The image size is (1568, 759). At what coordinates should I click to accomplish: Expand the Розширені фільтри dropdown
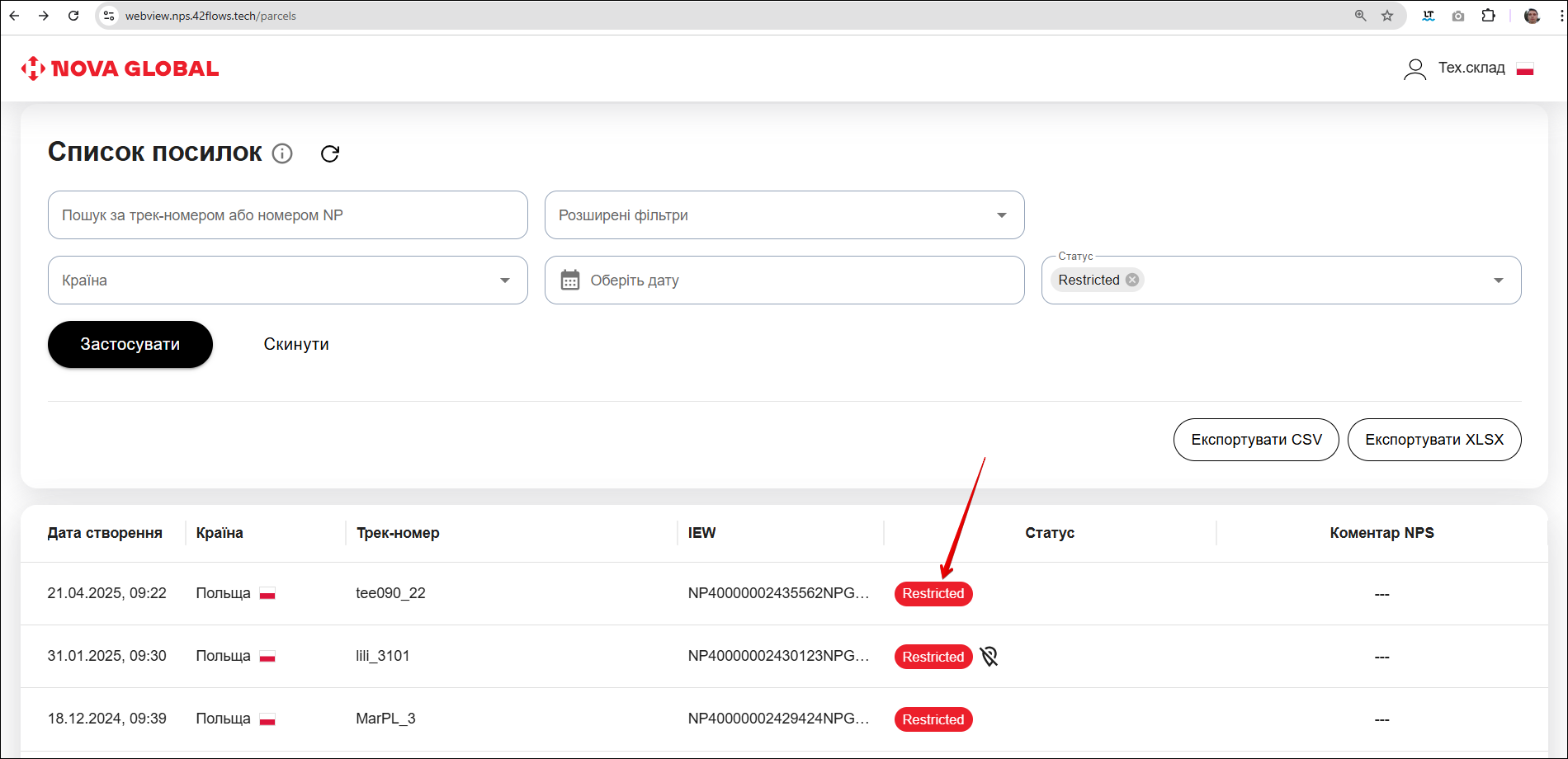(x=1001, y=215)
